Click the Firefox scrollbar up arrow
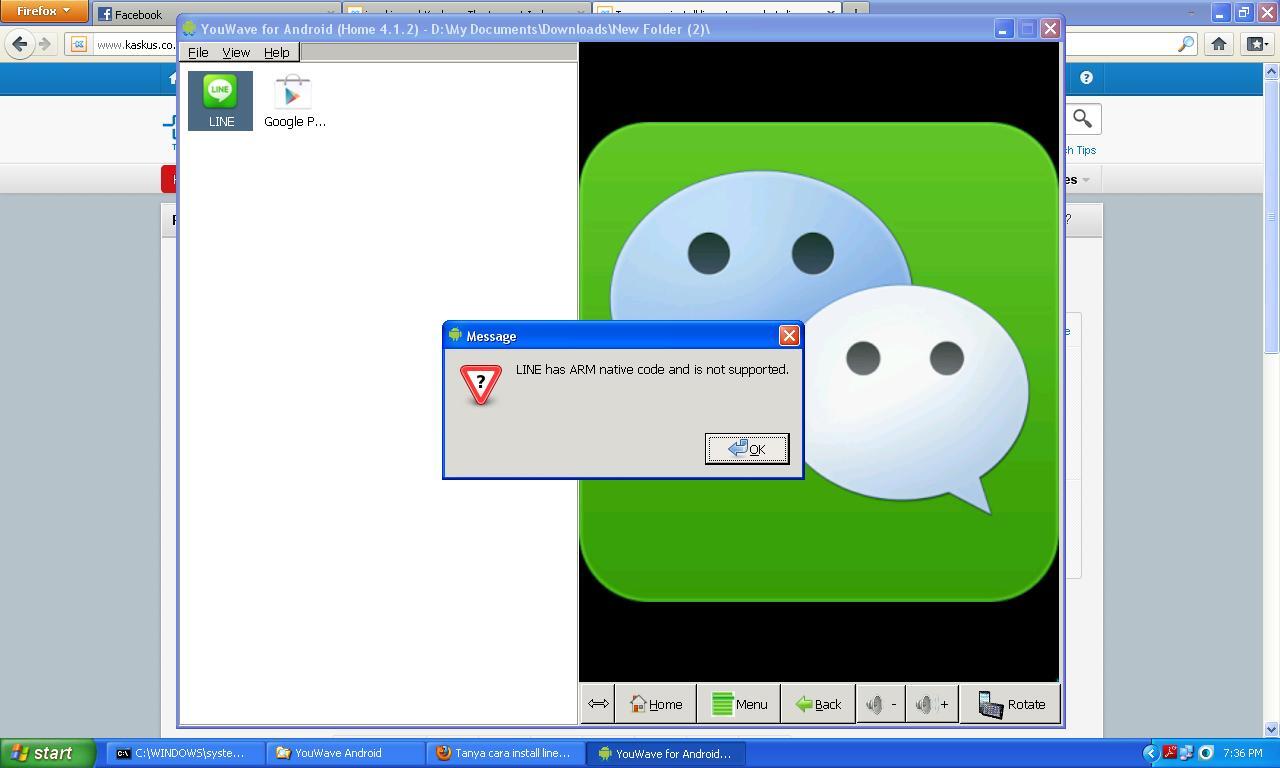Image resolution: width=1280 pixels, height=768 pixels. pos(1272,72)
